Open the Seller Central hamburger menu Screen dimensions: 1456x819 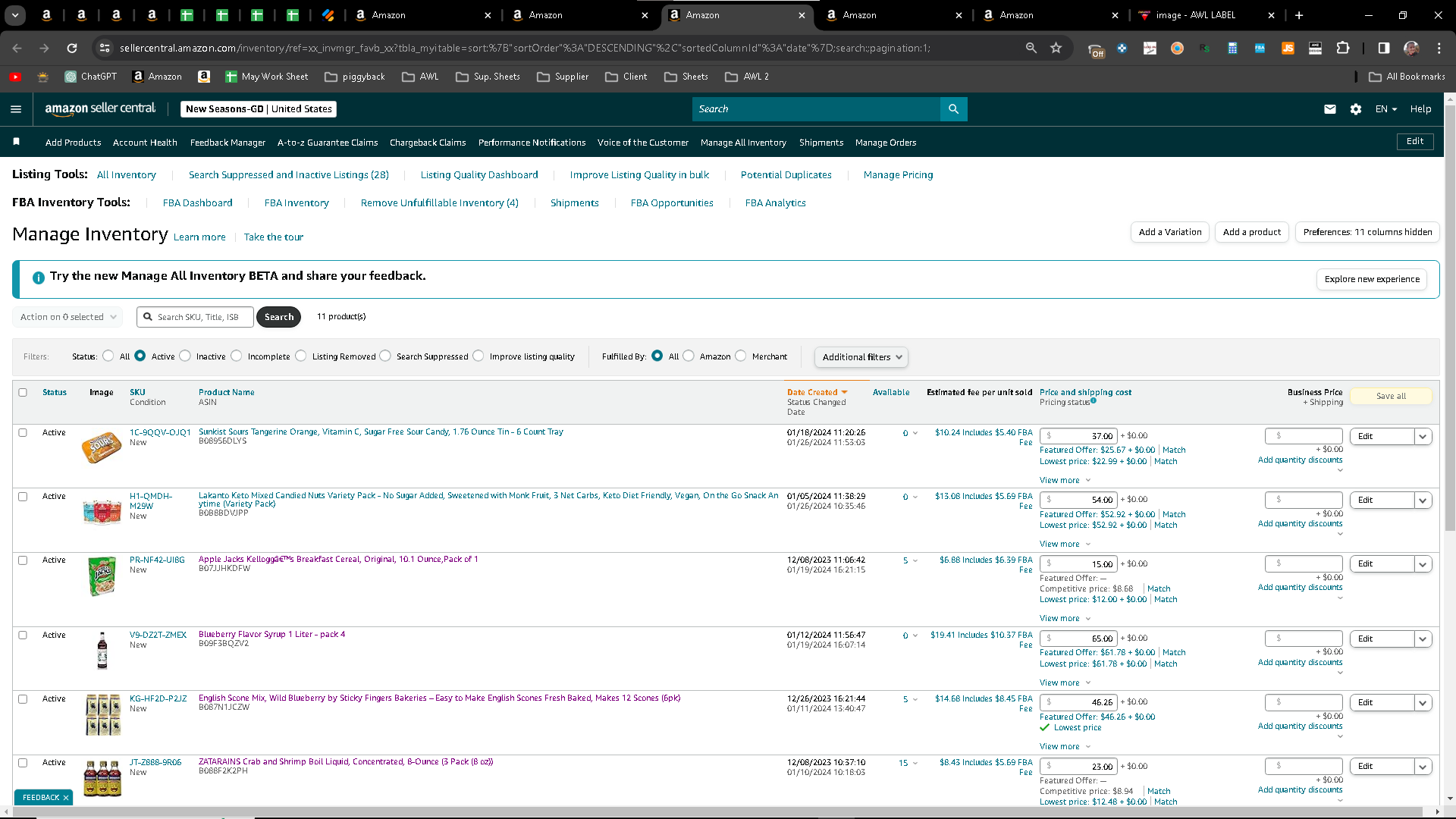16,109
